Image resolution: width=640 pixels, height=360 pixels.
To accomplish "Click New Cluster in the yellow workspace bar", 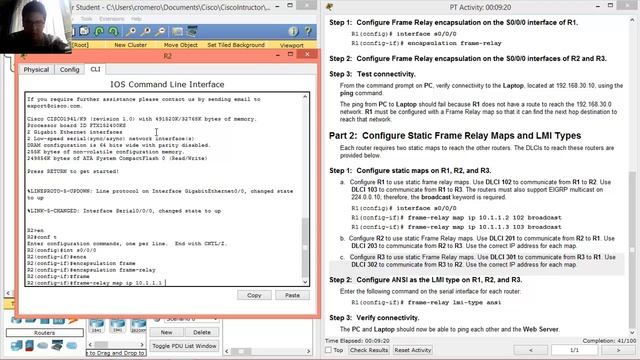I will pos(131,45).
